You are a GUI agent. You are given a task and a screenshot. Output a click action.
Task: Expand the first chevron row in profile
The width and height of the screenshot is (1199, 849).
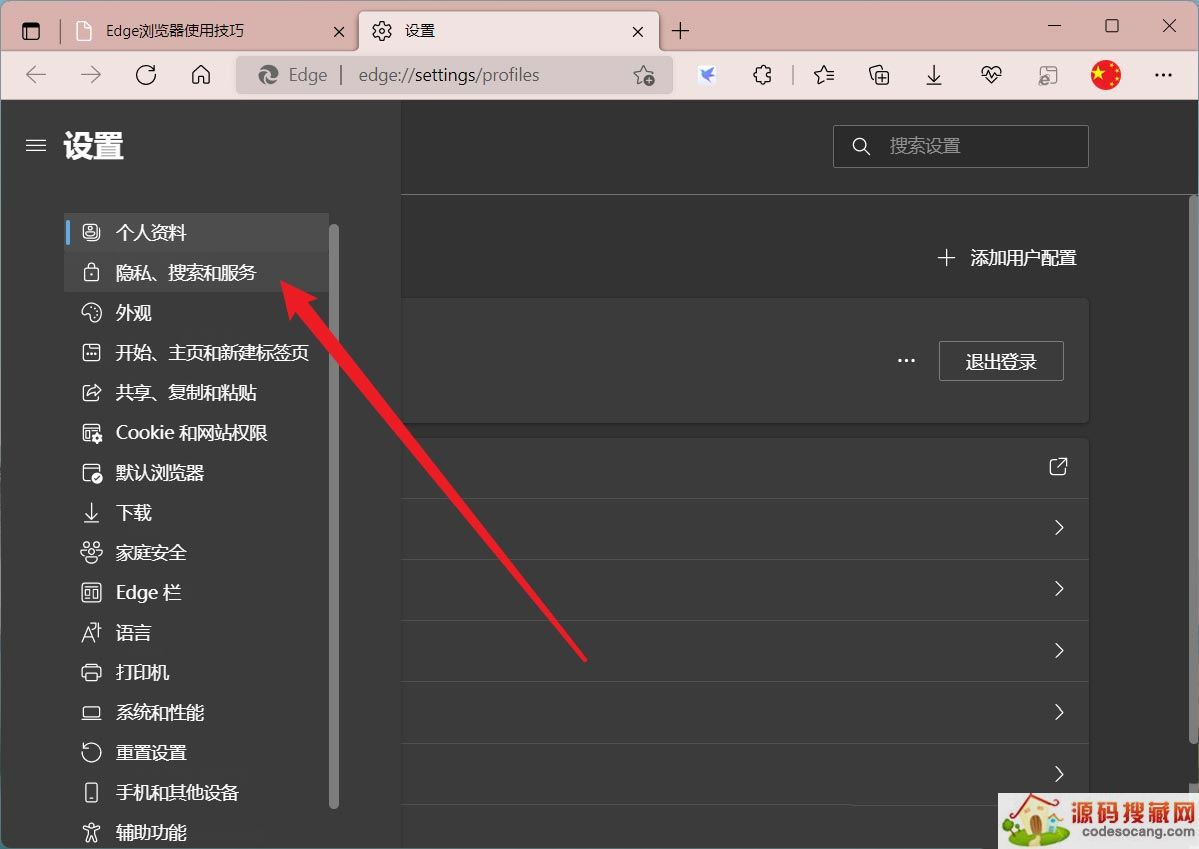(1058, 528)
